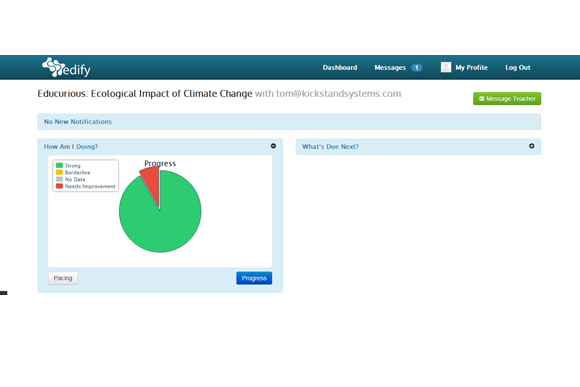Open My Profile
580x387 pixels.
[471, 68]
